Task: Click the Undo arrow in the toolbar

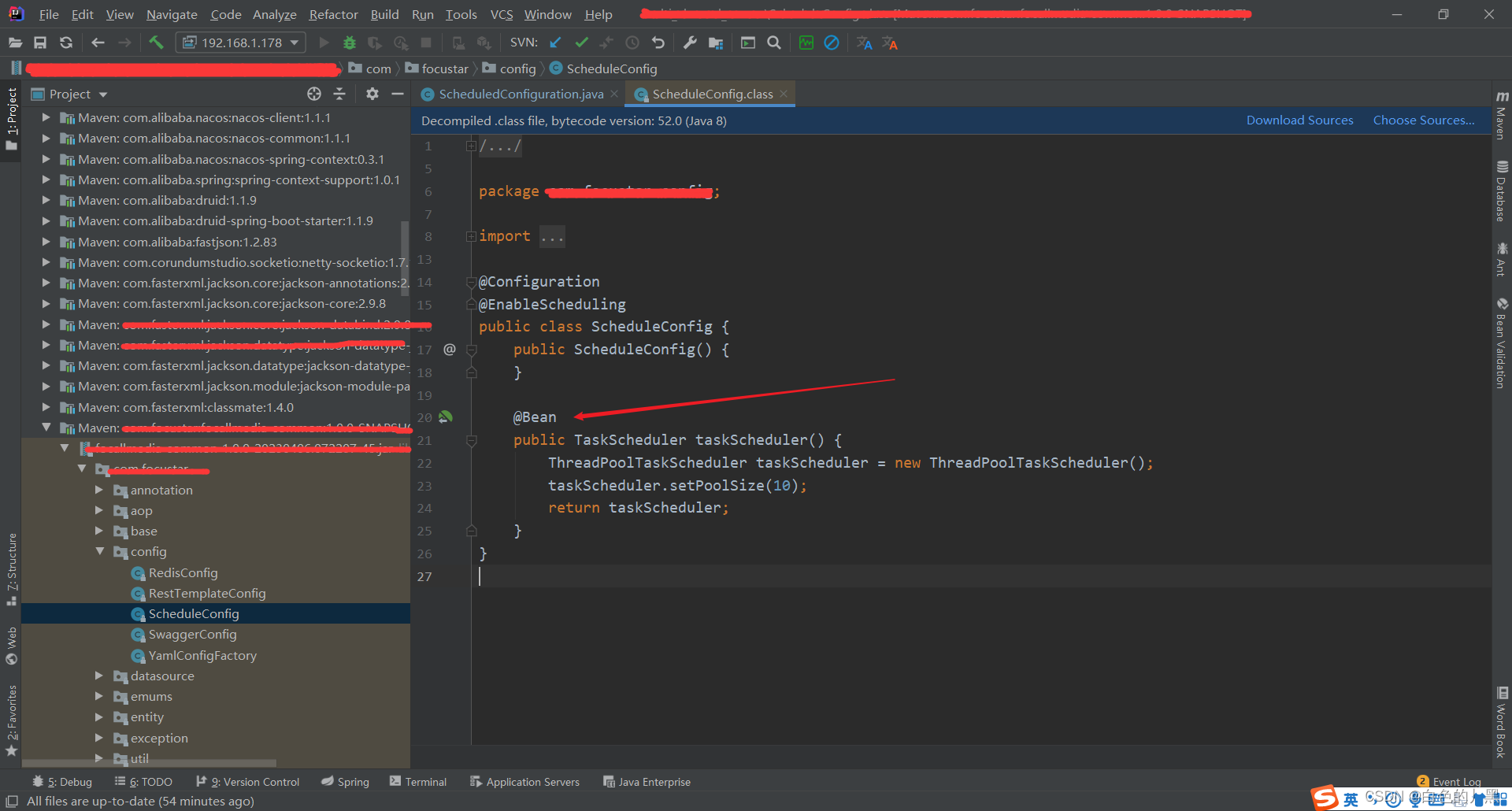Action: (x=658, y=43)
